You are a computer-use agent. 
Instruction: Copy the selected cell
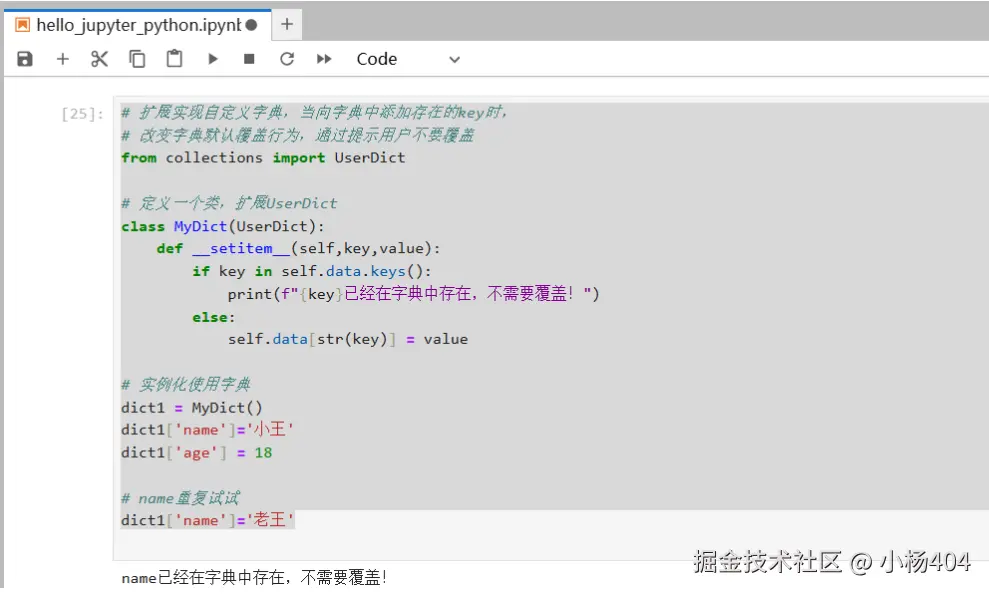click(137, 59)
